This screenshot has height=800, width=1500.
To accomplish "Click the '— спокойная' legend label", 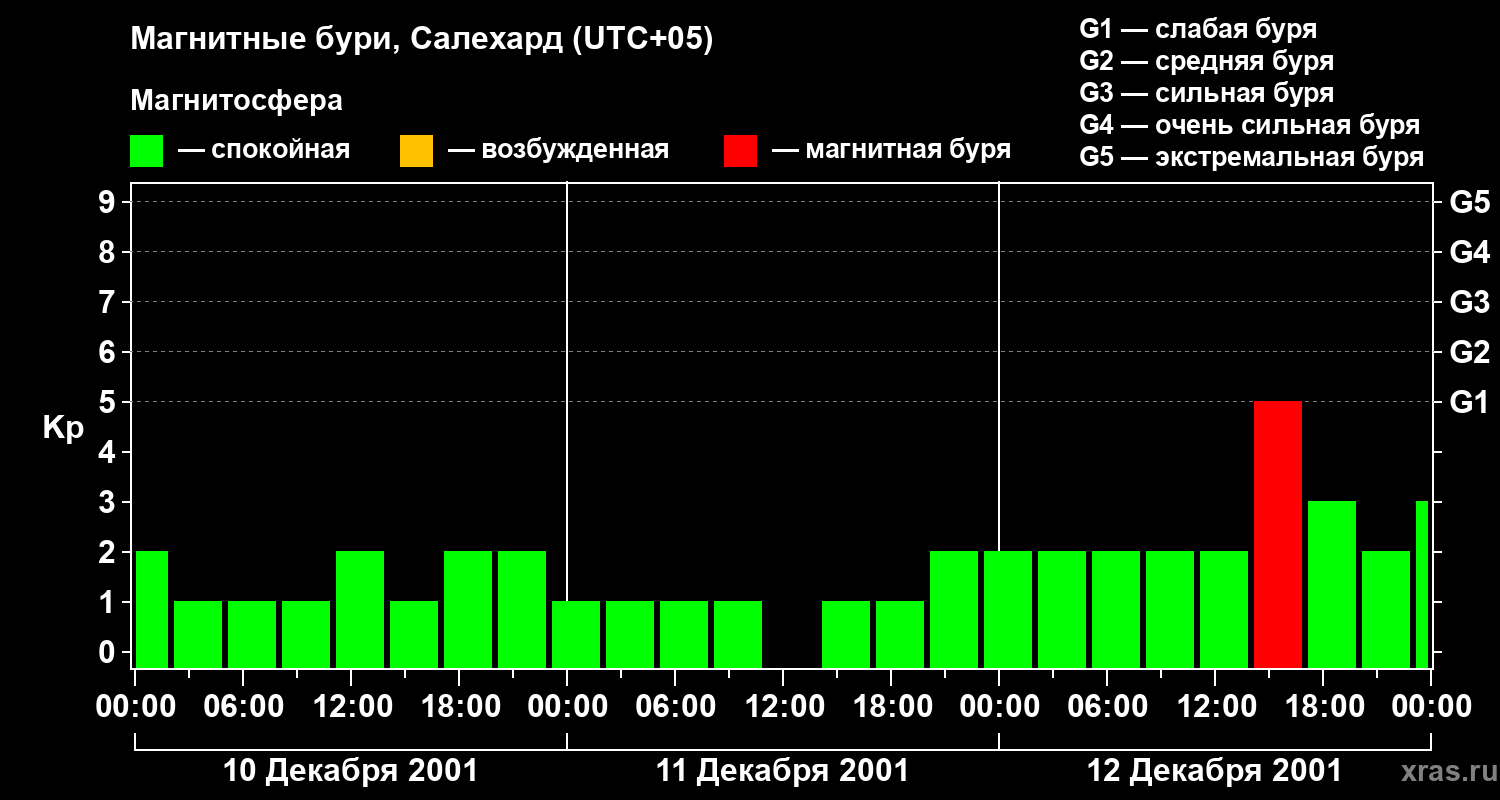I will point(264,151).
